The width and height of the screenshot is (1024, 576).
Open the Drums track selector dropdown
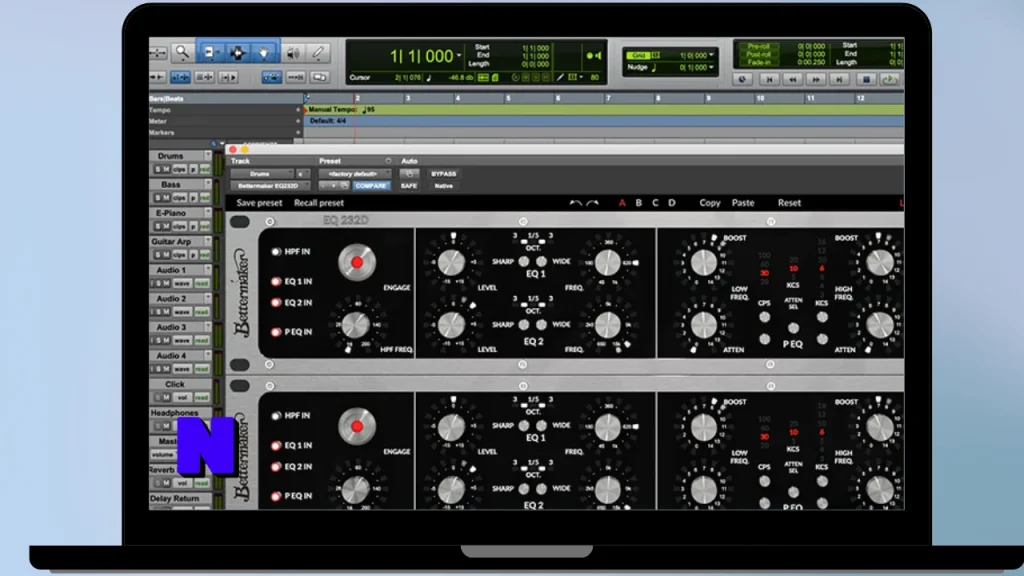(262, 174)
